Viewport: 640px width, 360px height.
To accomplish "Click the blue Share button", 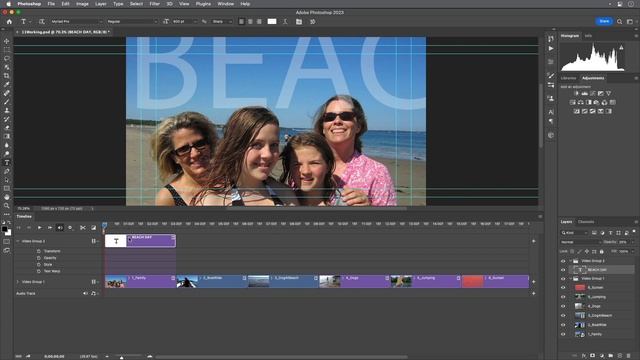I will point(604,21).
